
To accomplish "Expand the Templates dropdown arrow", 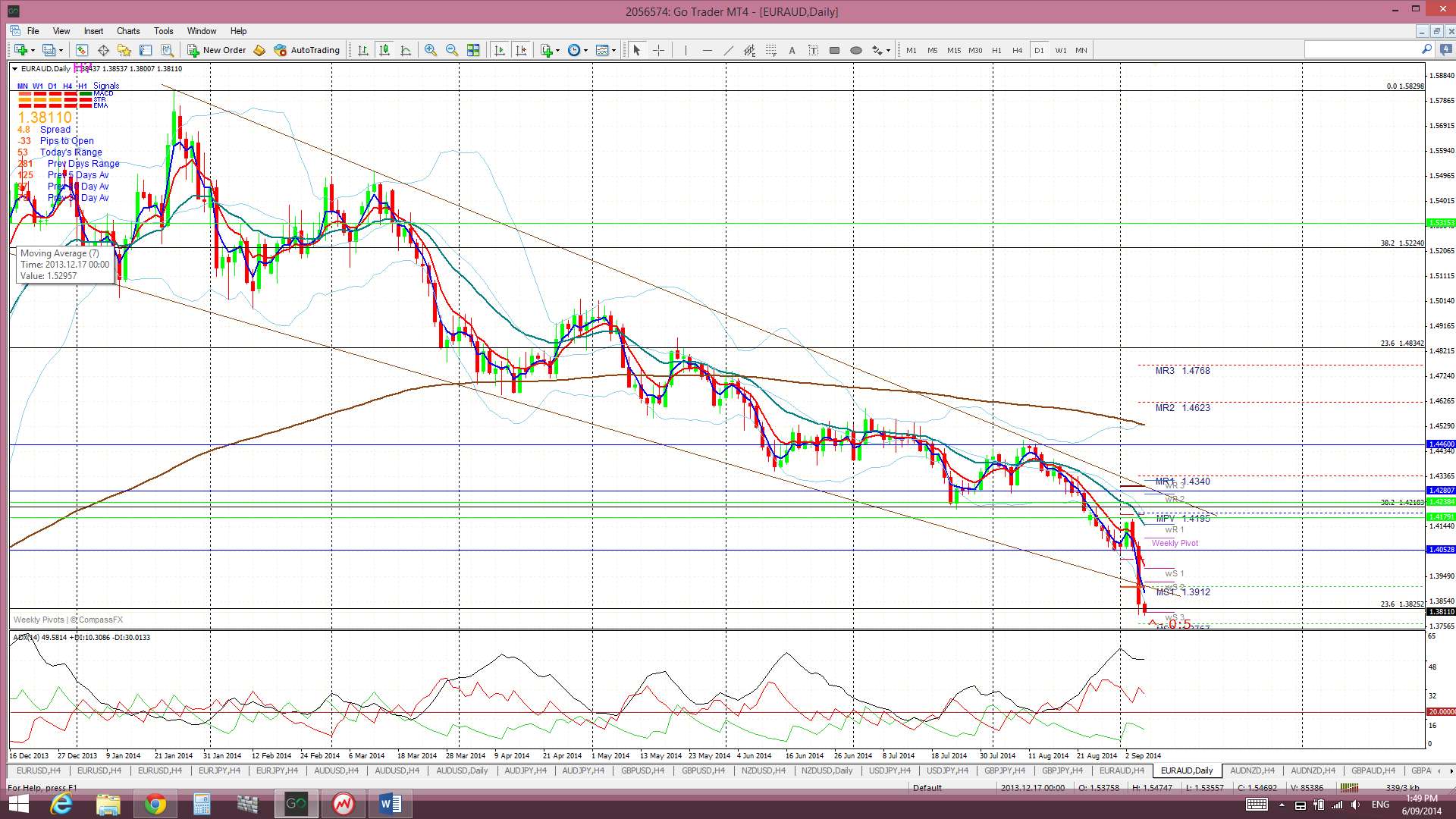I will coord(613,50).
